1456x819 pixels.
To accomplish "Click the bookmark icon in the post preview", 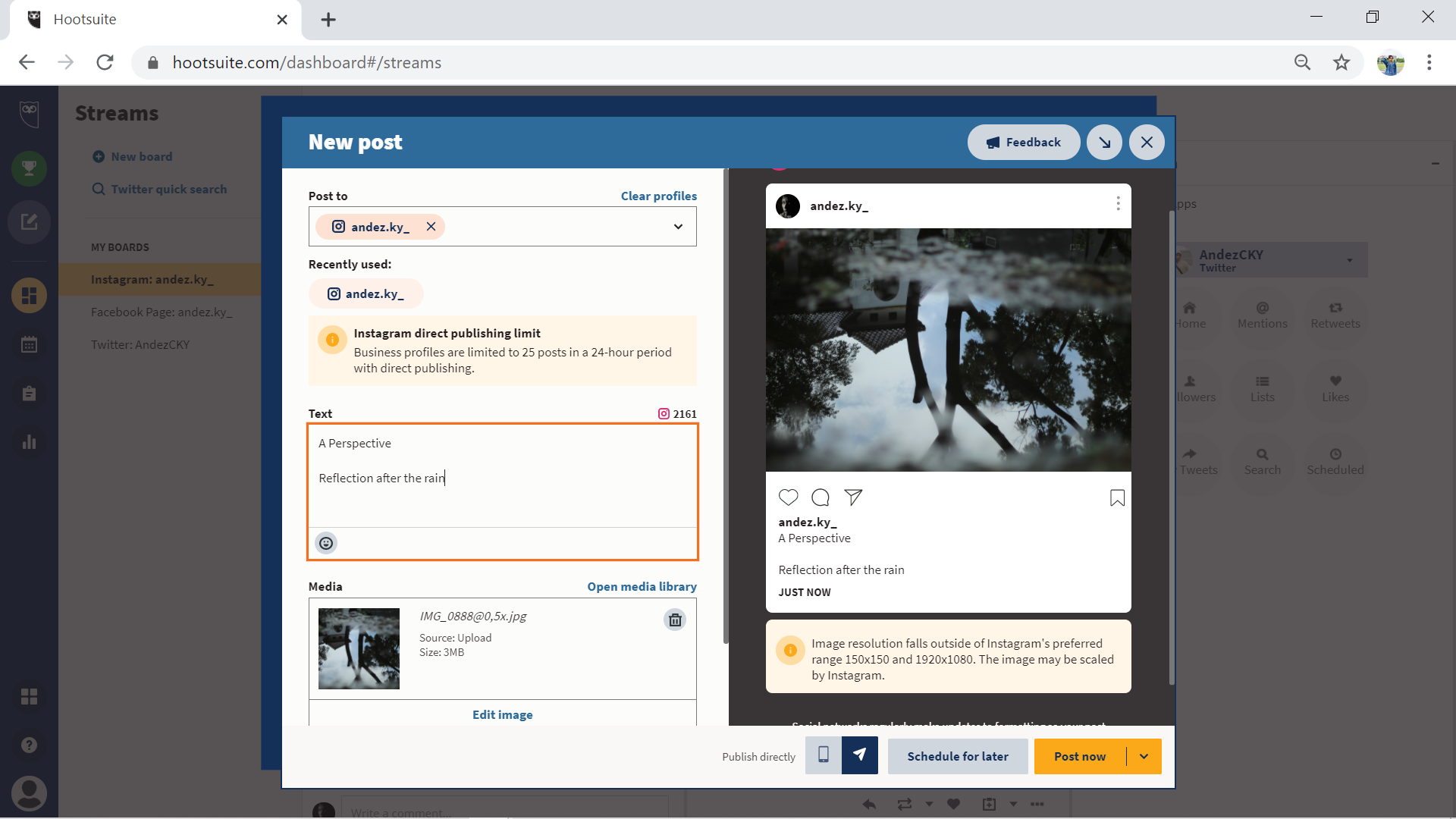I will (1116, 497).
